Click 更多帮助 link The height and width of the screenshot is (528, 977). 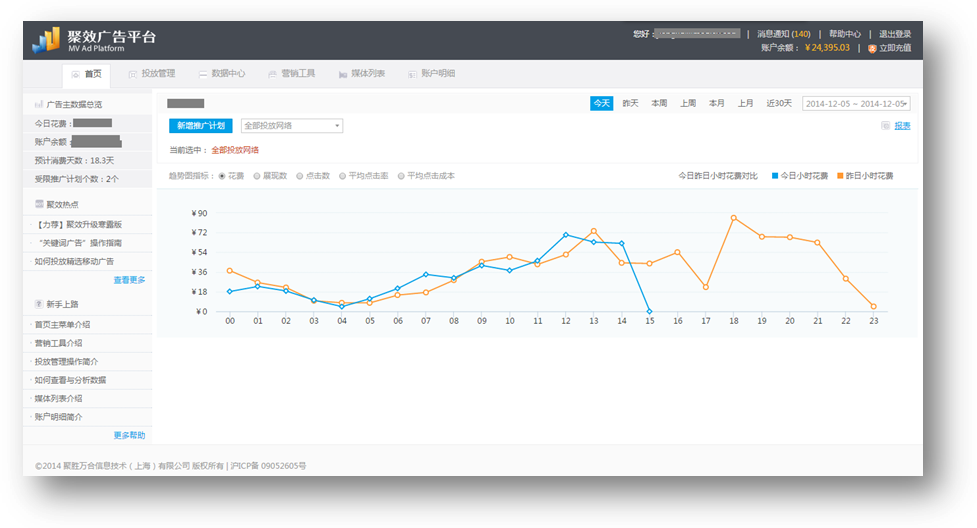pos(129,435)
